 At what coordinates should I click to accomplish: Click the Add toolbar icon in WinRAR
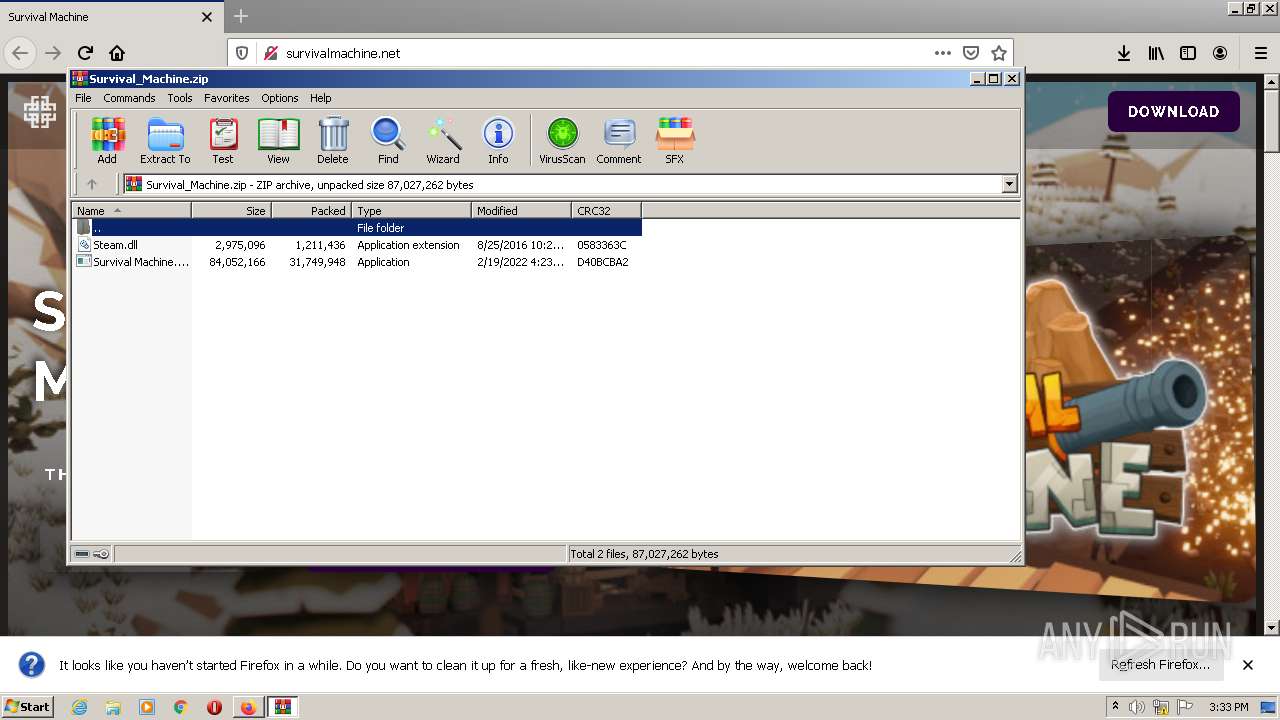107,140
